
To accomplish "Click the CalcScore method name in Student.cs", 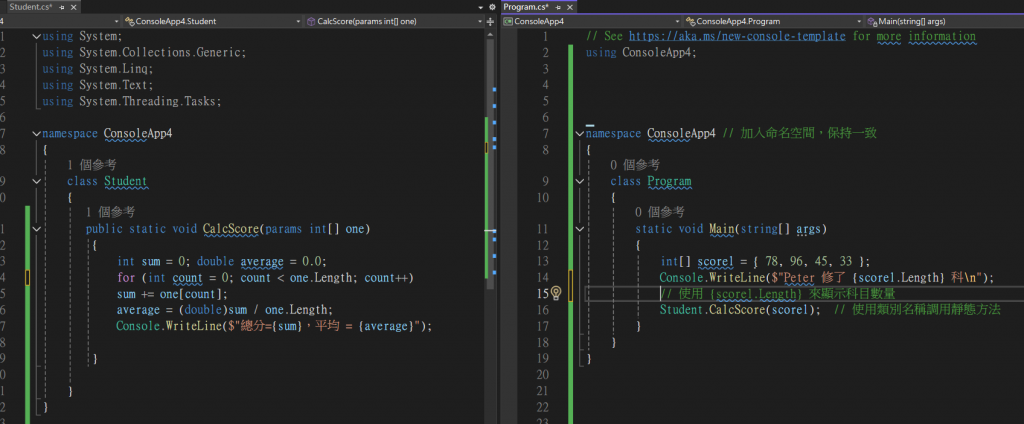I will pos(231,229).
